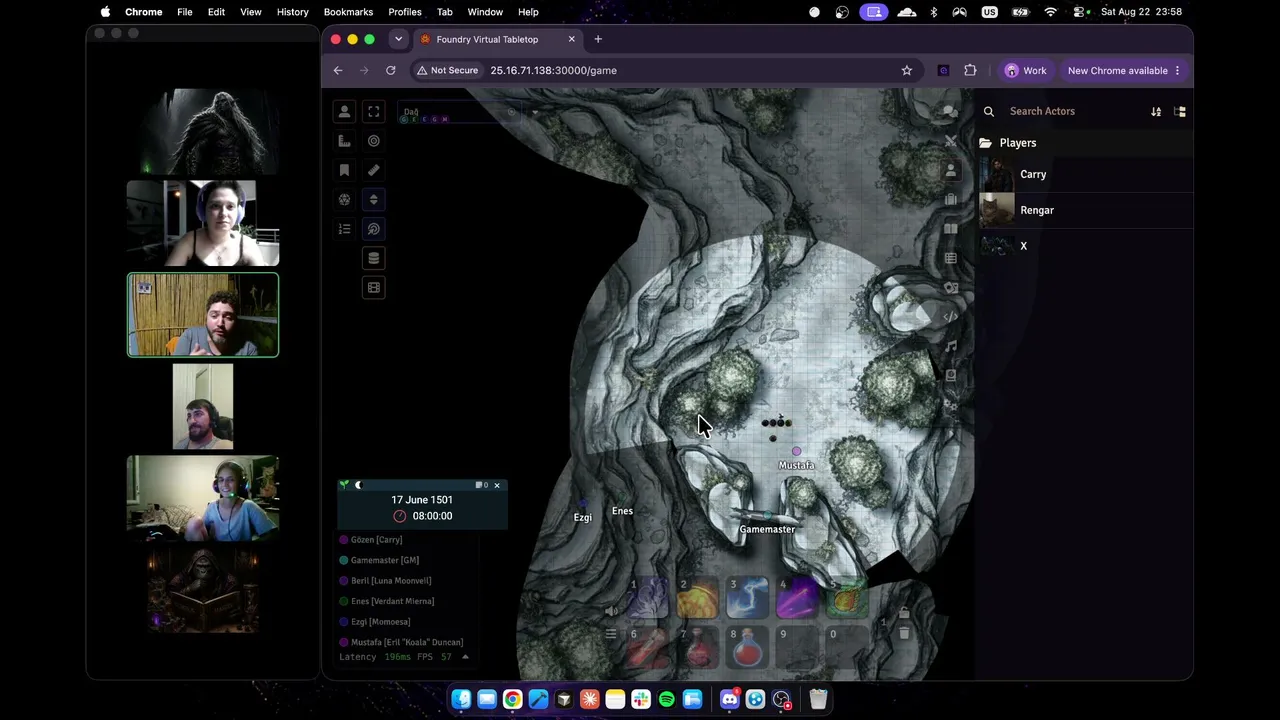This screenshot has width=1280, height=720.
Task: Collapse all actor folders
Action: click(x=1180, y=112)
